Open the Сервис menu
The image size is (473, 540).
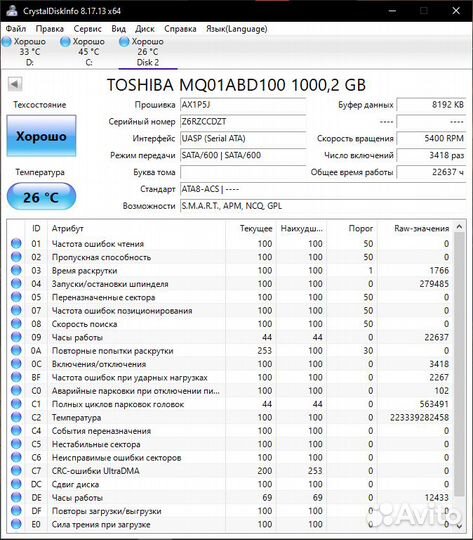tap(88, 29)
